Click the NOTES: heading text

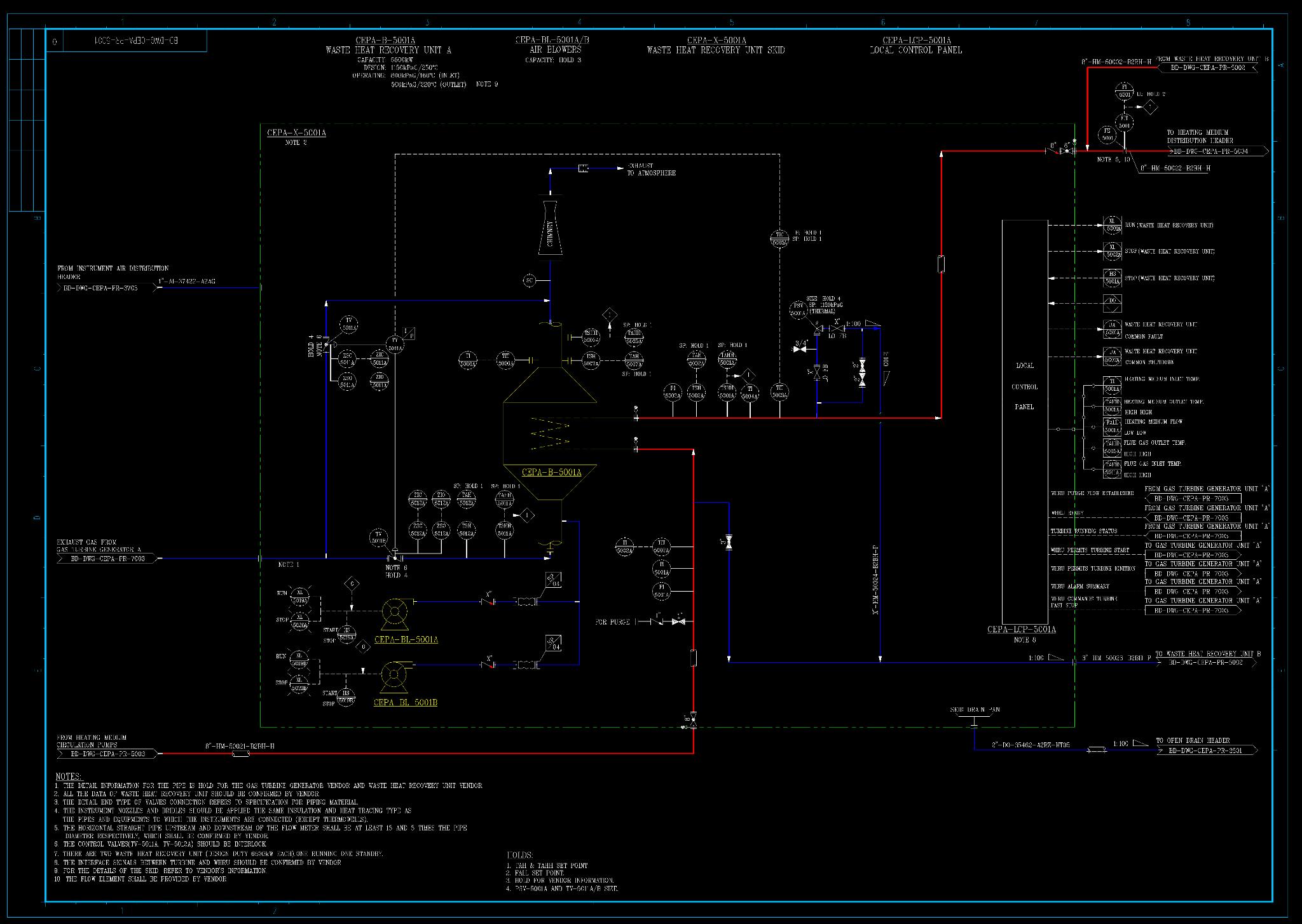[69, 777]
